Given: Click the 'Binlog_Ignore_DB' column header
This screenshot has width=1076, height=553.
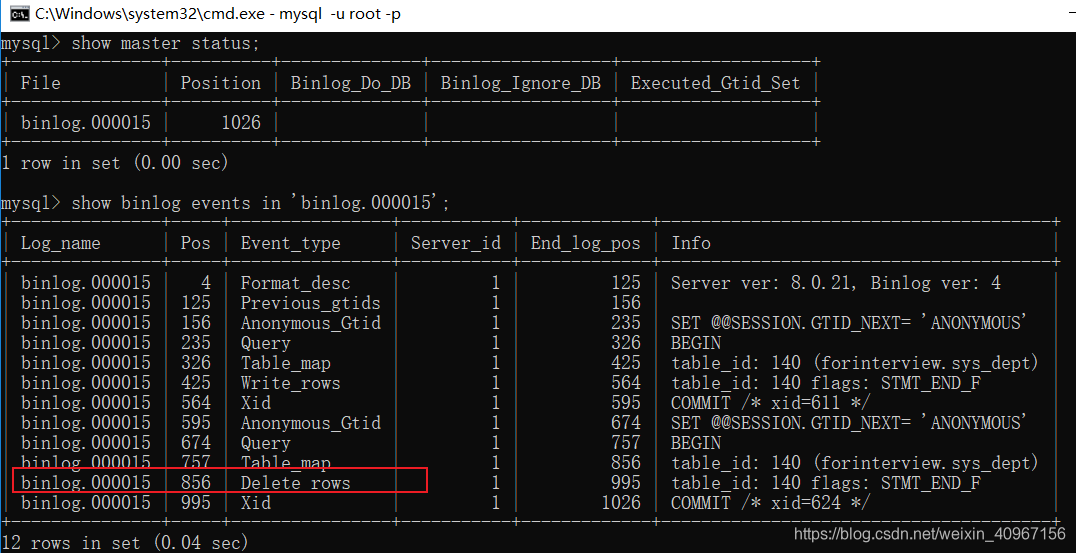Looking at the screenshot, I should point(520,84).
